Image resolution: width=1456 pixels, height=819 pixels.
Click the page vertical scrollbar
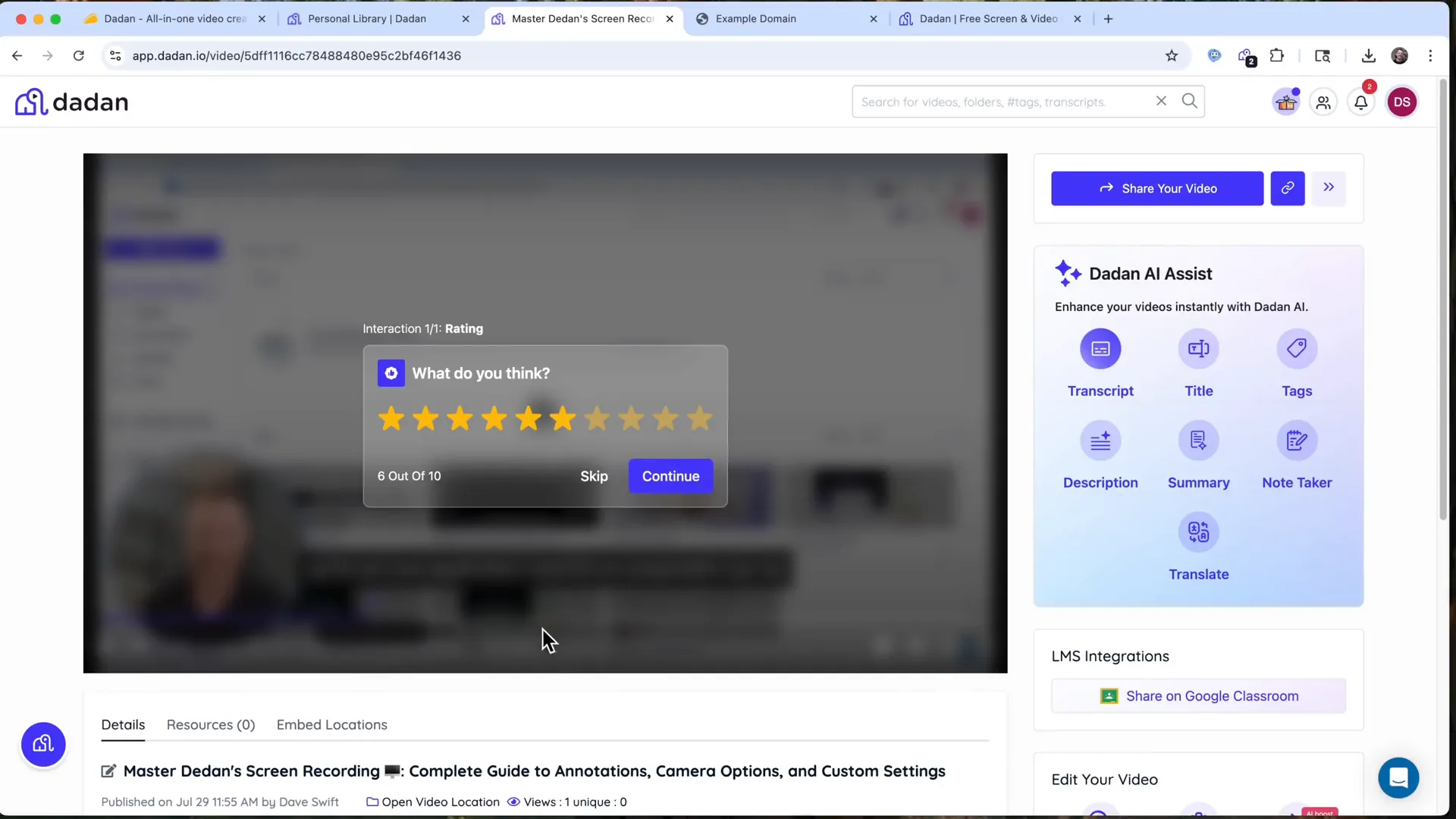point(1443,300)
